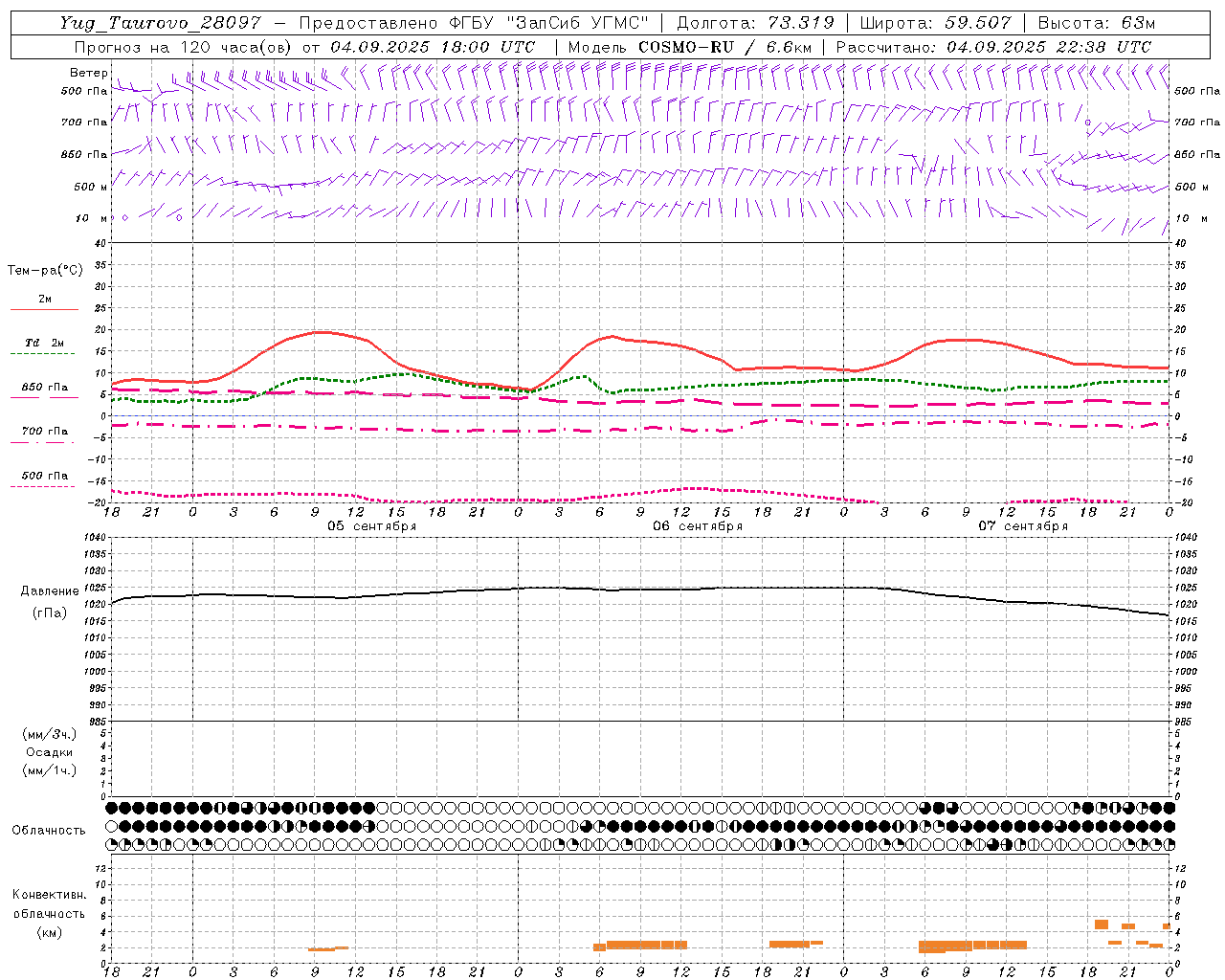Click the '05 сентября' date label
Screen dimensions: 1225x980
pyautogui.click(x=371, y=526)
